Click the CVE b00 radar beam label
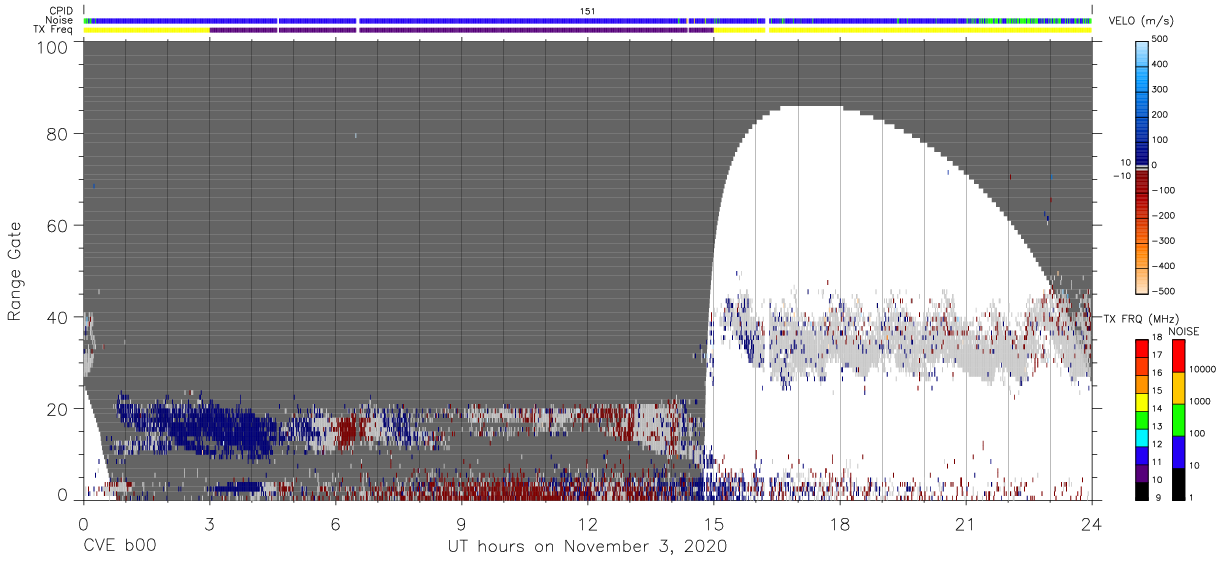This screenshot has height=567, width=1228. coord(119,547)
